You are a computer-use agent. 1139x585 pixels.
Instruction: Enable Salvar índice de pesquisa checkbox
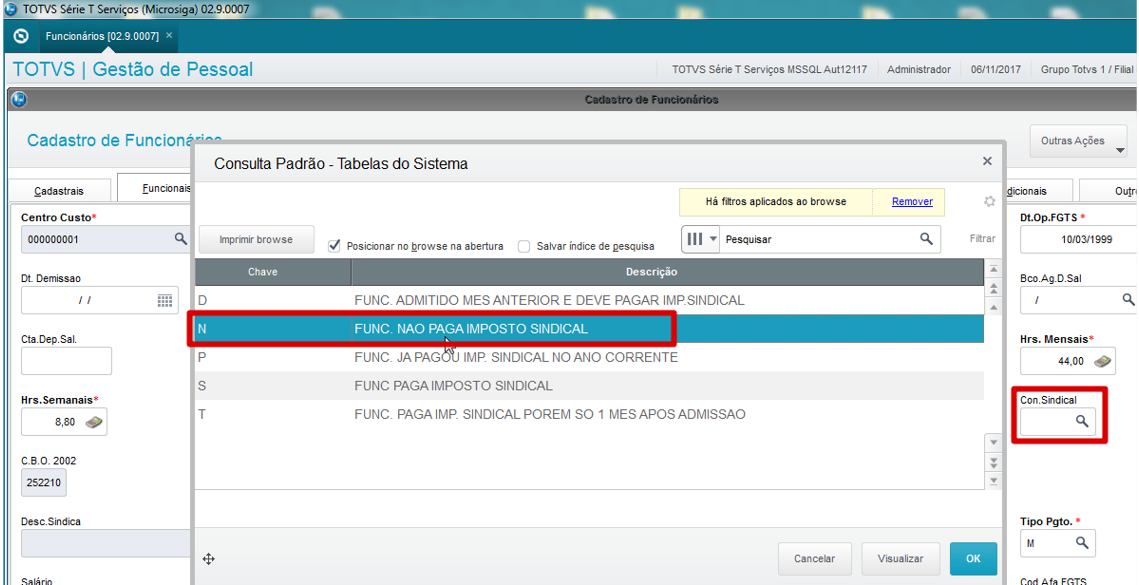[524, 246]
